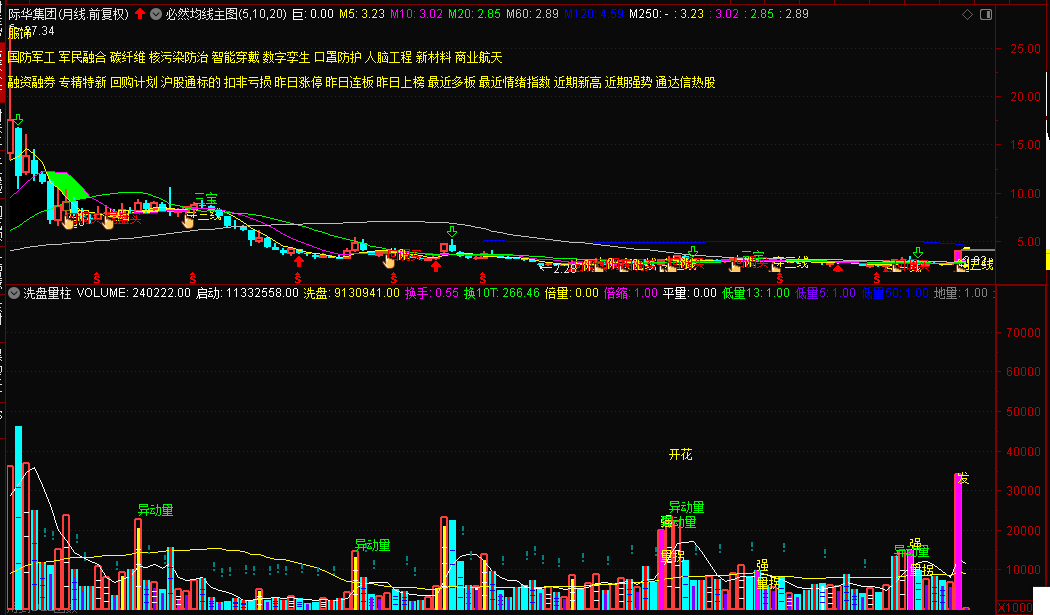Select the 口罩防护 concept tag
This screenshot has height=615, width=1050.
338,58
